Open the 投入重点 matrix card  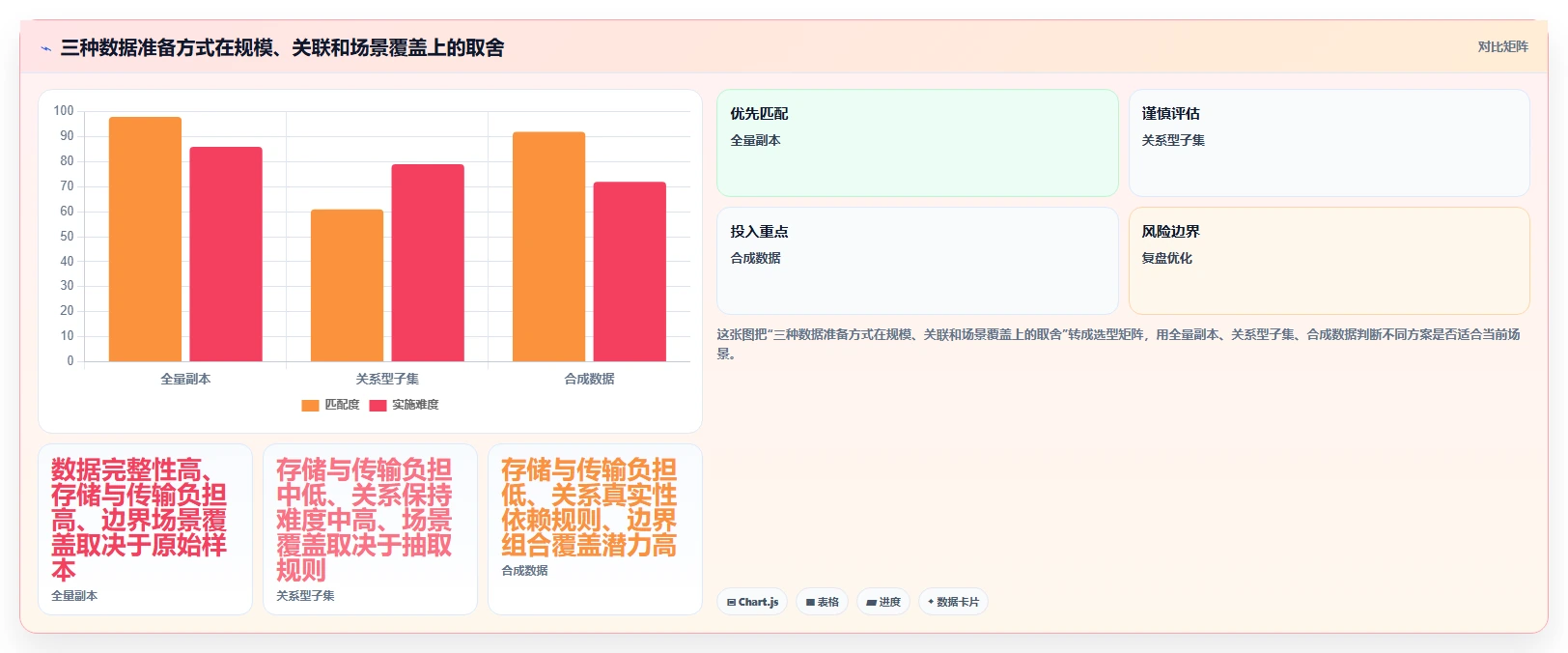coord(917,261)
